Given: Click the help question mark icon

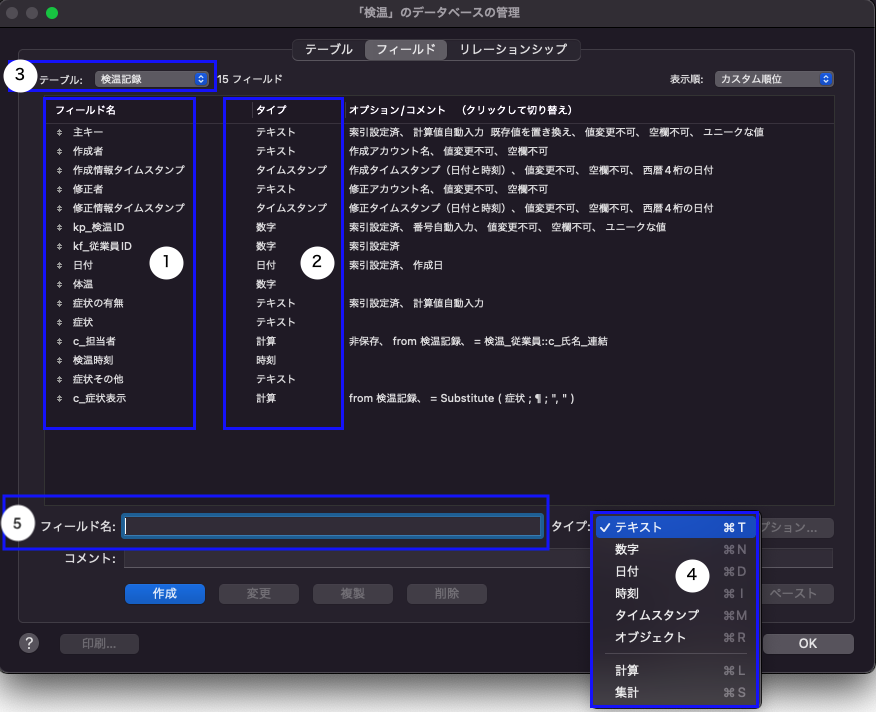Looking at the screenshot, I should (x=28, y=643).
